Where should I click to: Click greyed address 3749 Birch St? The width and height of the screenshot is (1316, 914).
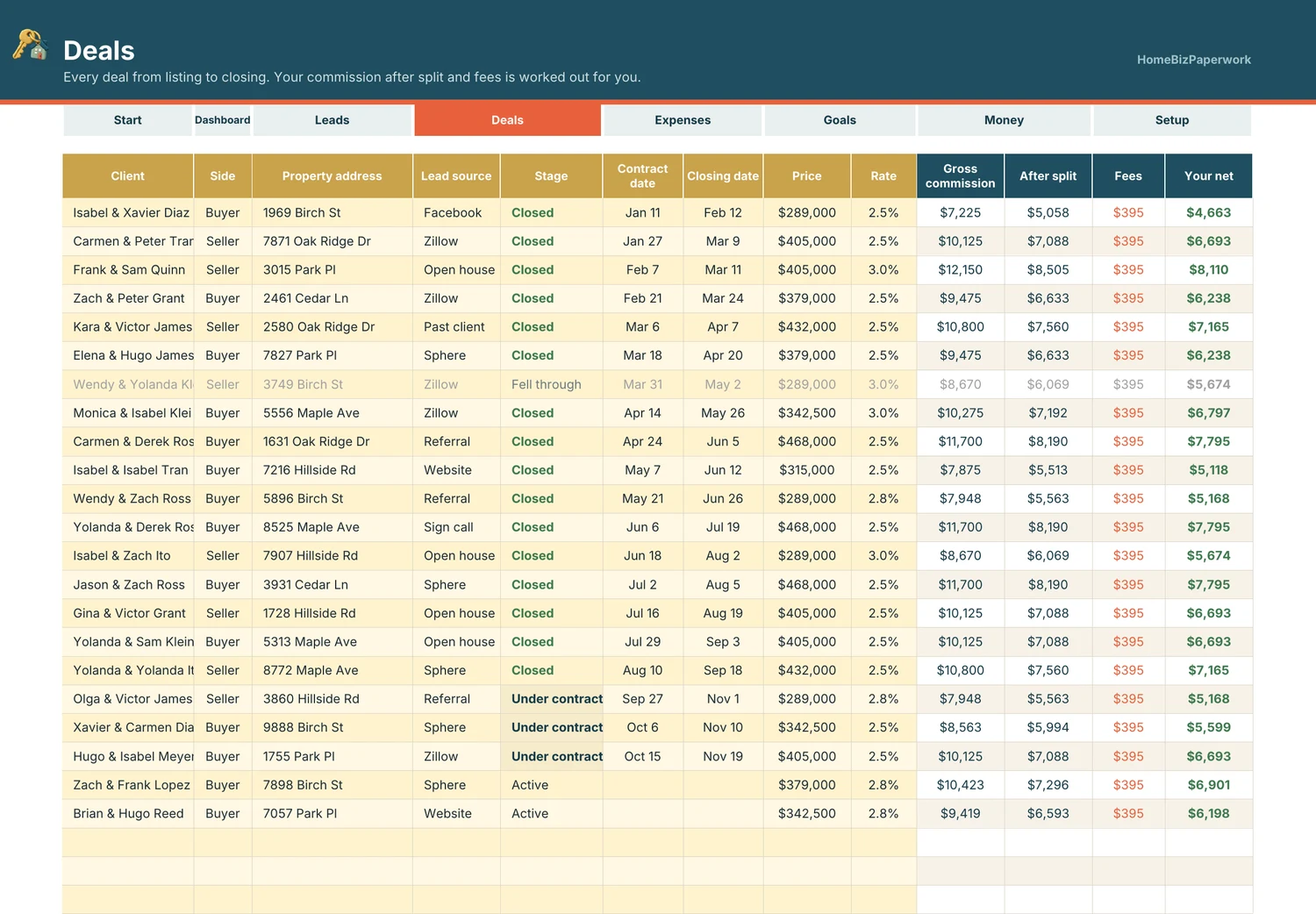click(x=333, y=384)
